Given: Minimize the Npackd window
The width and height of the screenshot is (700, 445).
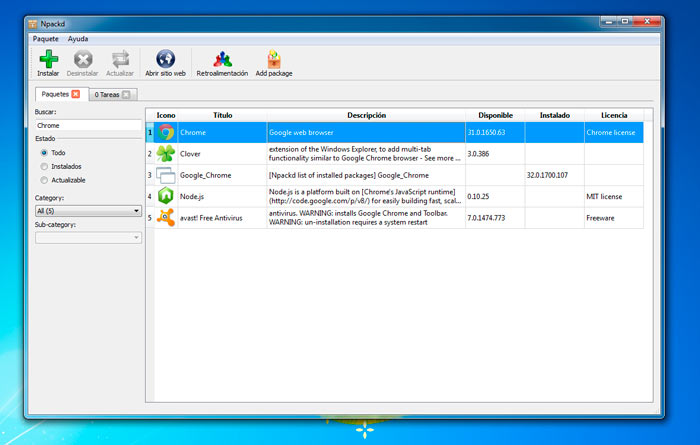Looking at the screenshot, I should point(609,21).
